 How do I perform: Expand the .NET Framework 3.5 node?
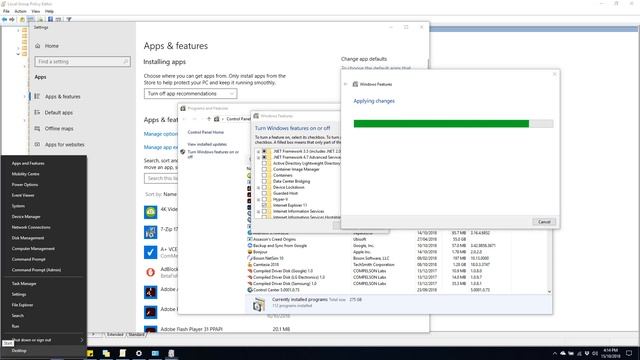coord(258,151)
